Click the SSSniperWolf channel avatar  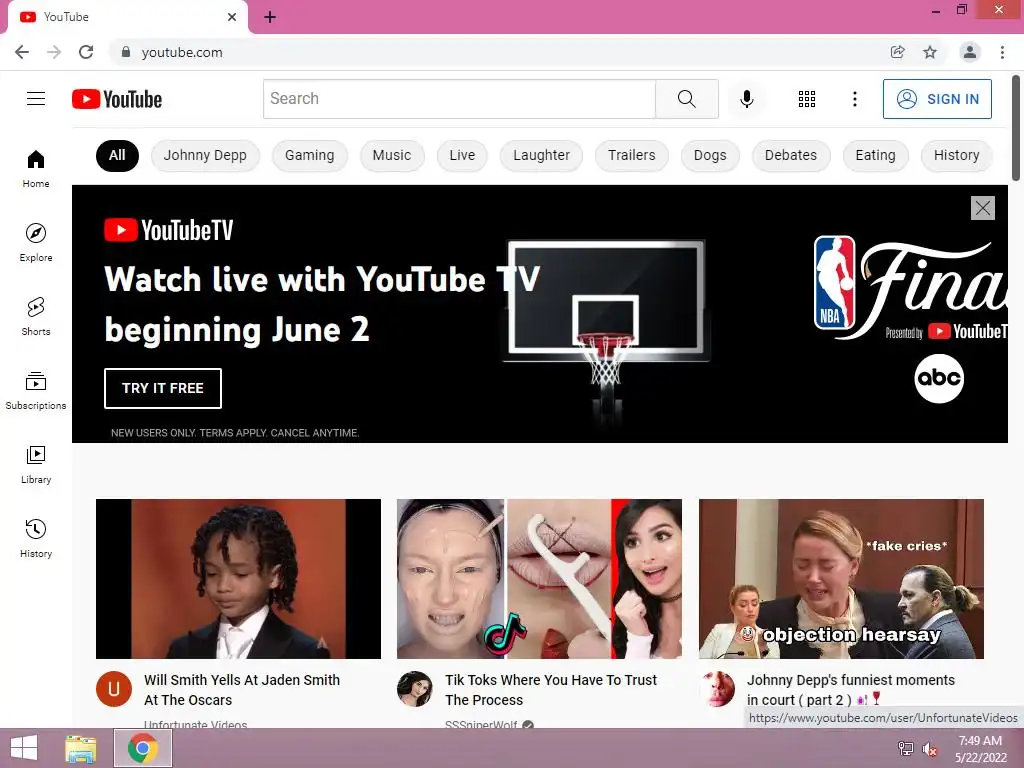click(x=415, y=689)
